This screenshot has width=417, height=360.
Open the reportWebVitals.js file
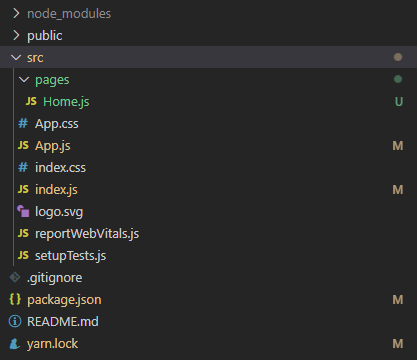[87, 234]
